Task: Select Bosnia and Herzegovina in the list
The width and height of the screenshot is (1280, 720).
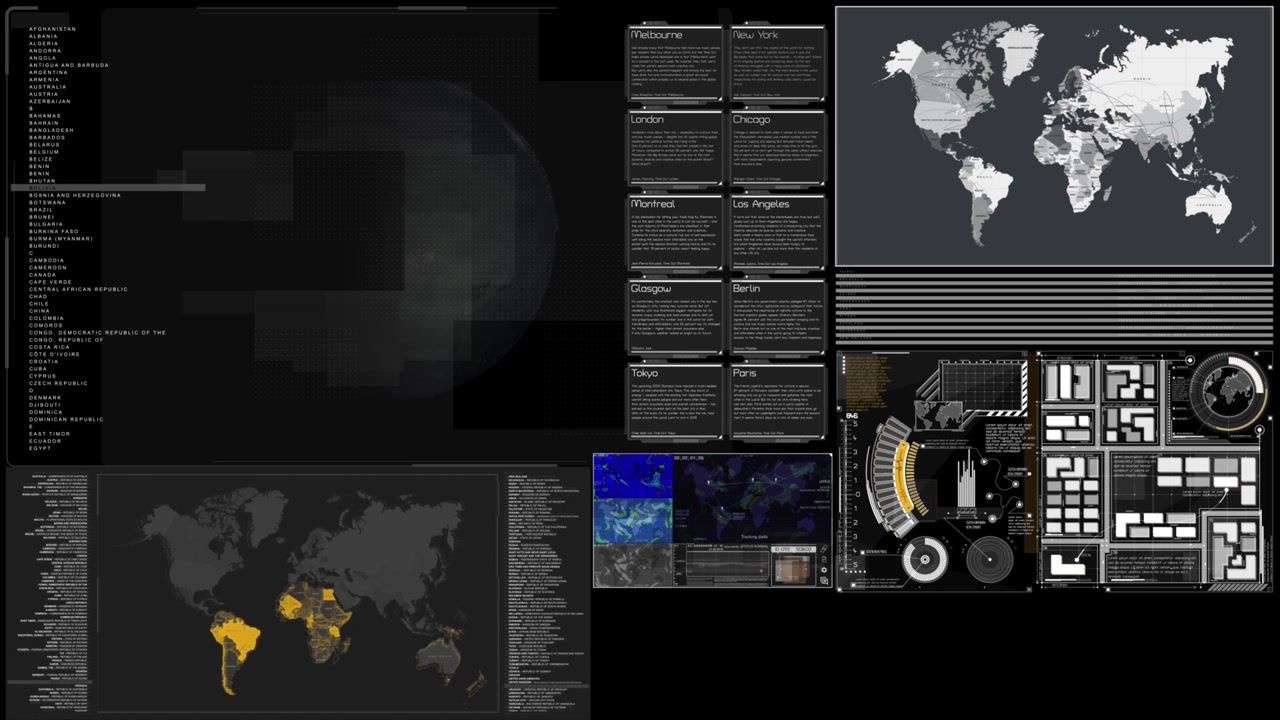Action: [75, 195]
